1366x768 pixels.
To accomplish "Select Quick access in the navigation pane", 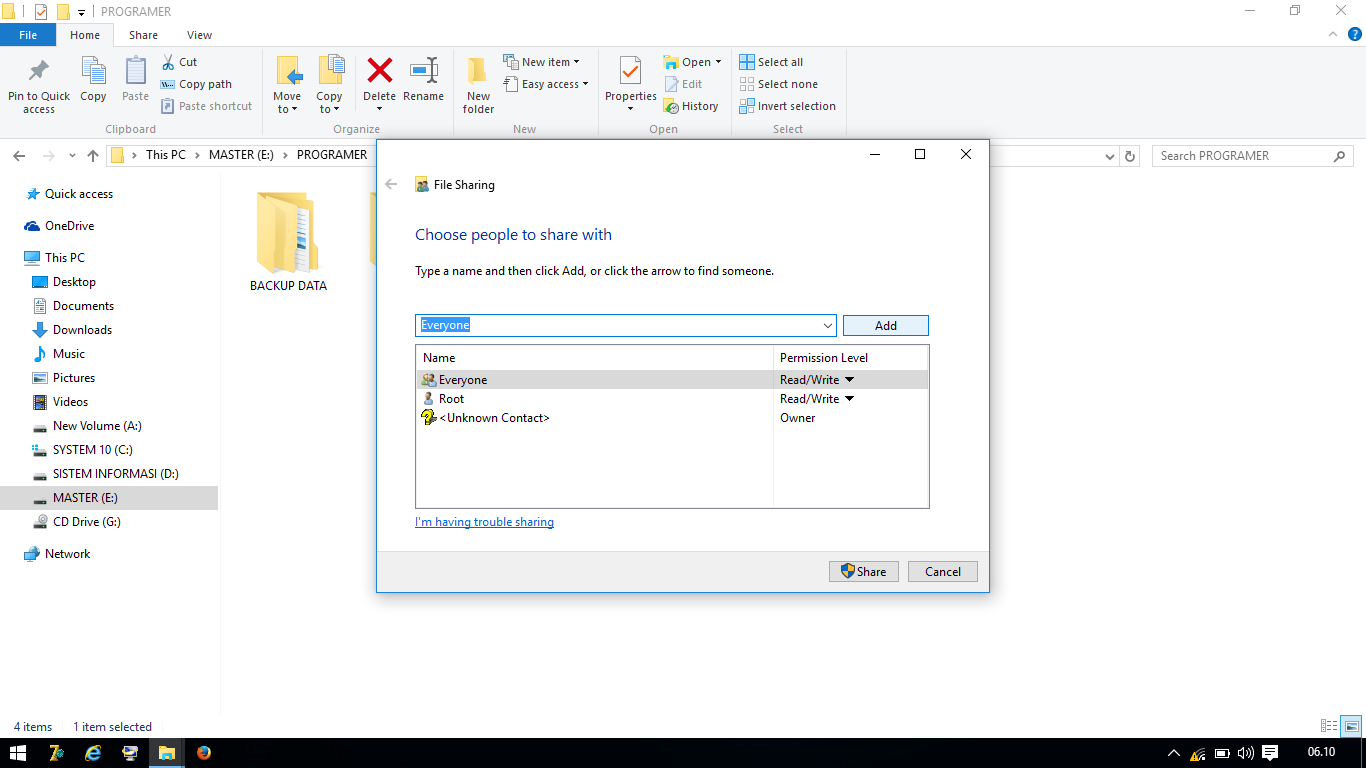I will click(x=79, y=194).
